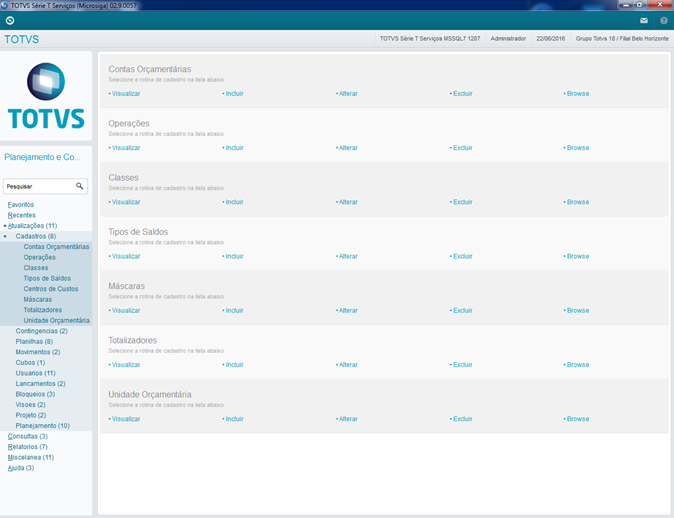
Task: Select Totalizadores in the sidebar tree
Action: [43, 310]
